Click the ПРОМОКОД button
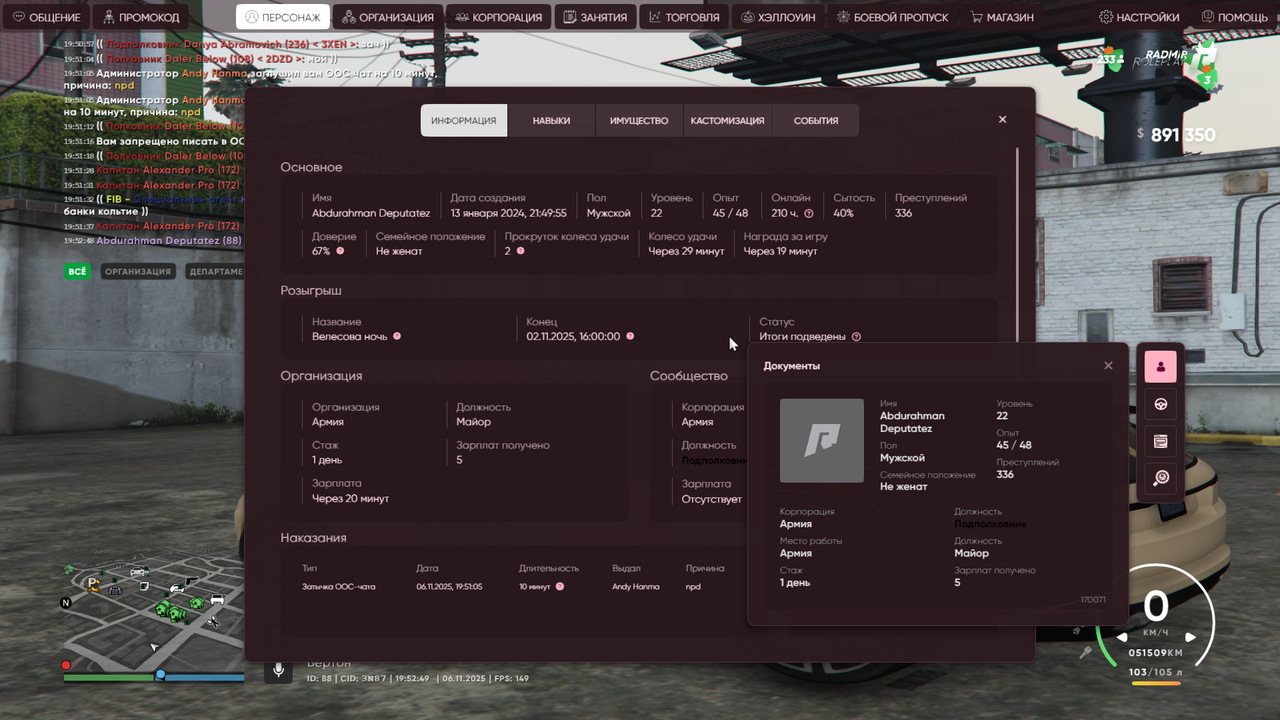 point(140,16)
